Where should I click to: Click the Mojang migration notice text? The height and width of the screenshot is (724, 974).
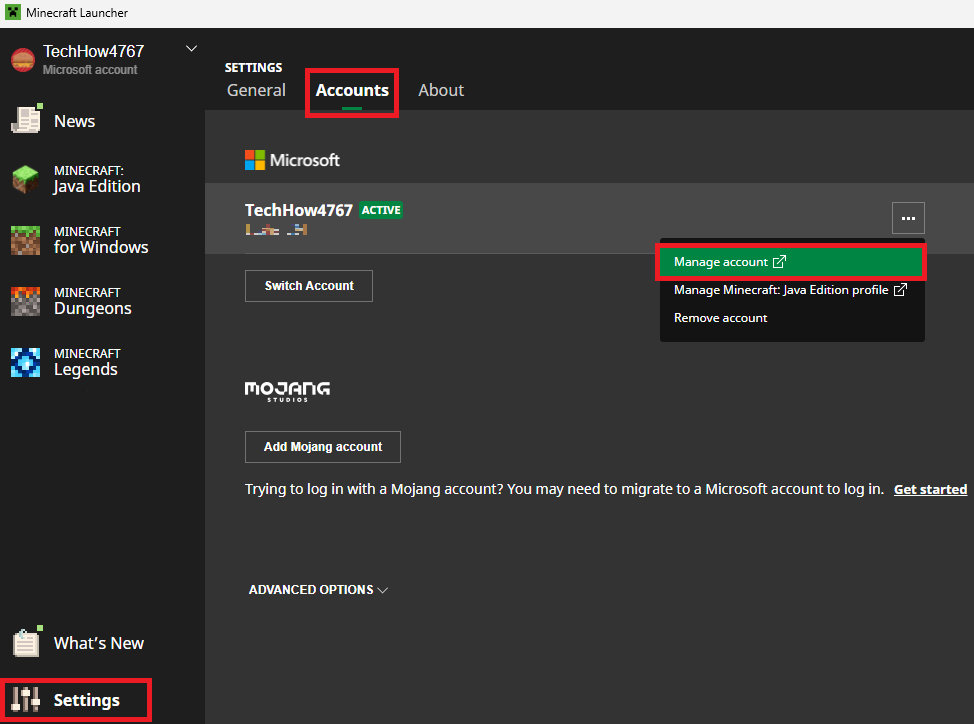(564, 489)
